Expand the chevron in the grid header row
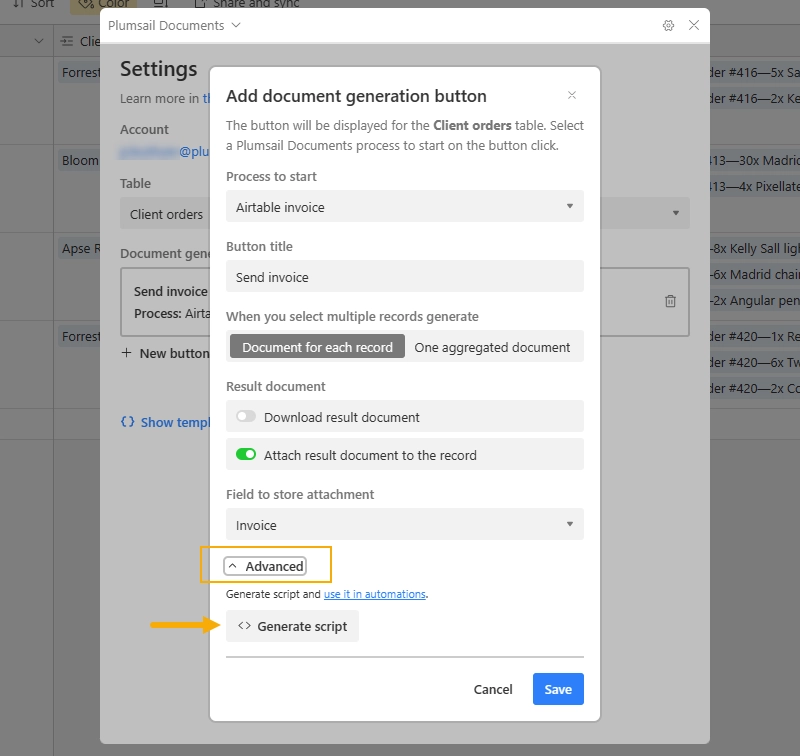This screenshot has width=800, height=756. point(39,41)
